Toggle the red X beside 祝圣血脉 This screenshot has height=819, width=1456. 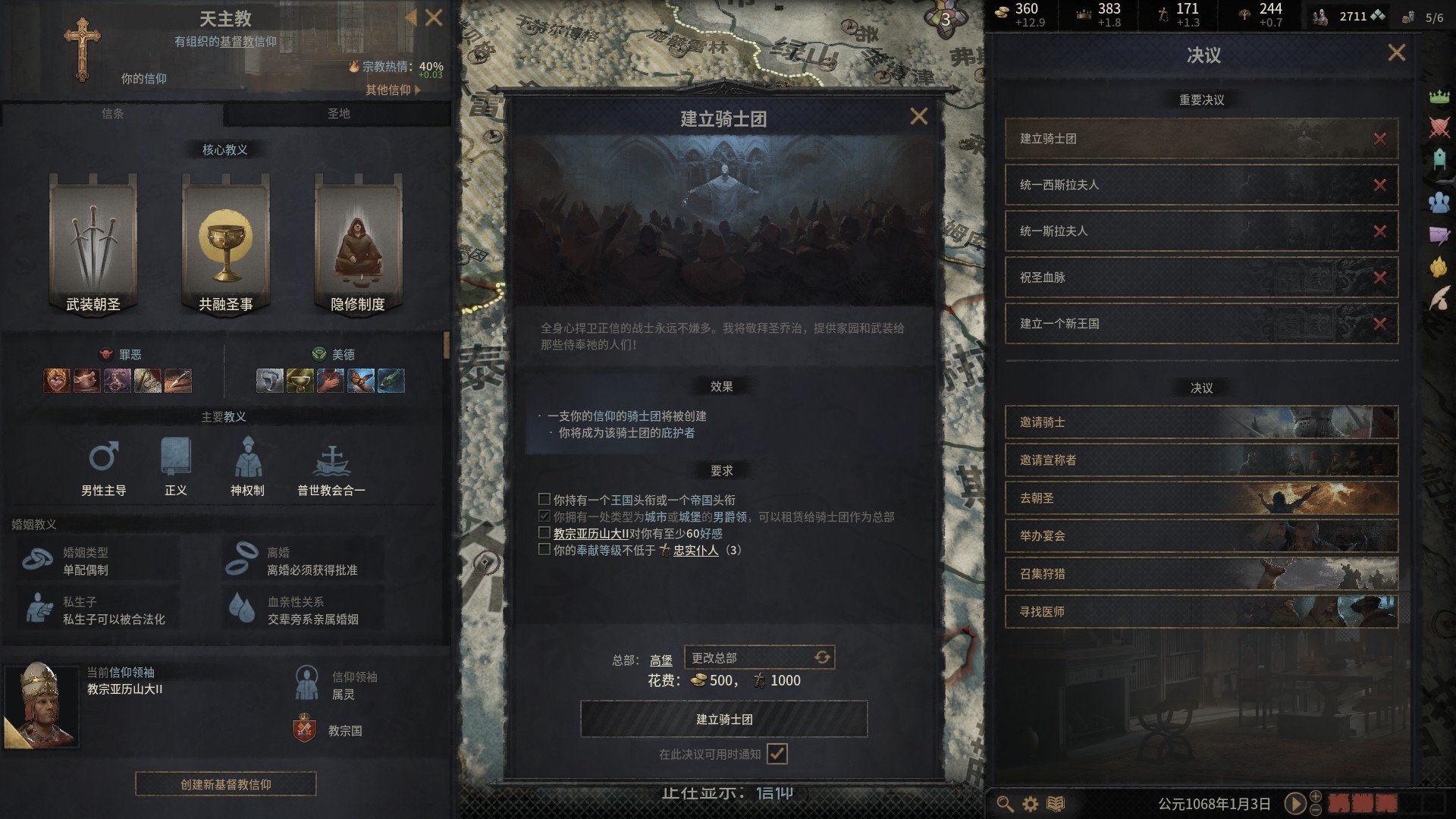pyautogui.click(x=1379, y=278)
